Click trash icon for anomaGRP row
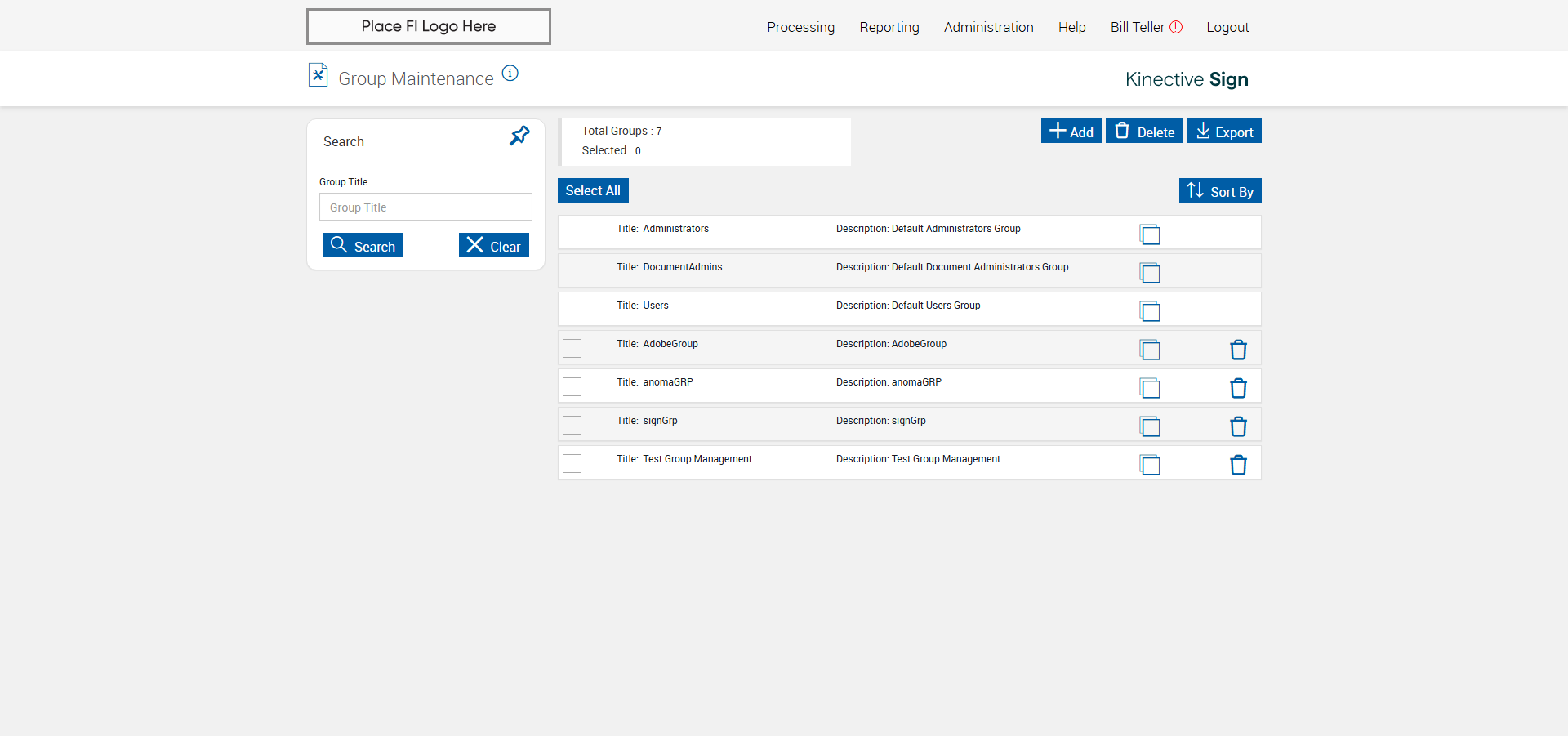Screen dimensions: 1568x736 click(1238, 388)
